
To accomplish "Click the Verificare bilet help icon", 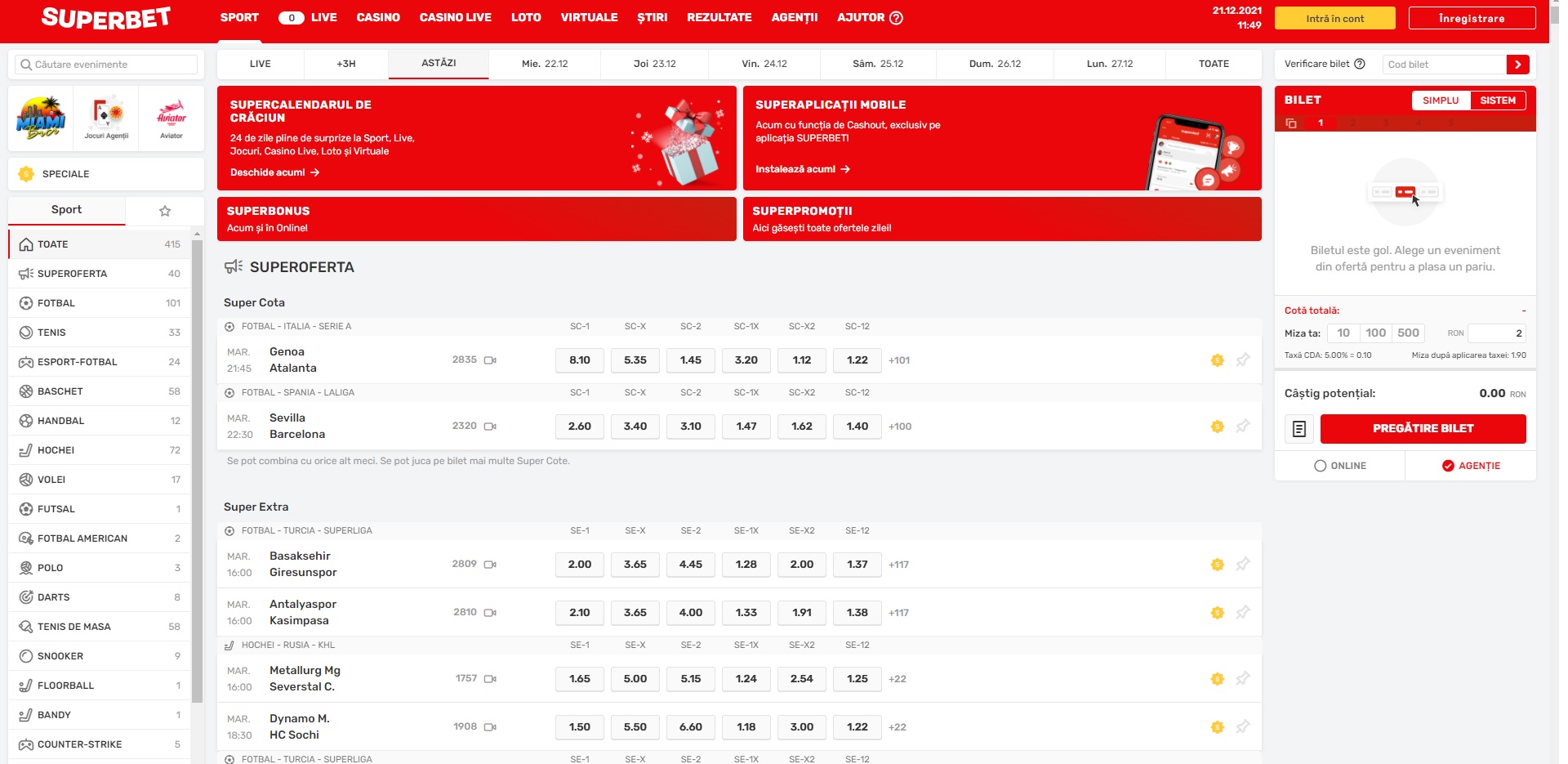I will 1360,64.
